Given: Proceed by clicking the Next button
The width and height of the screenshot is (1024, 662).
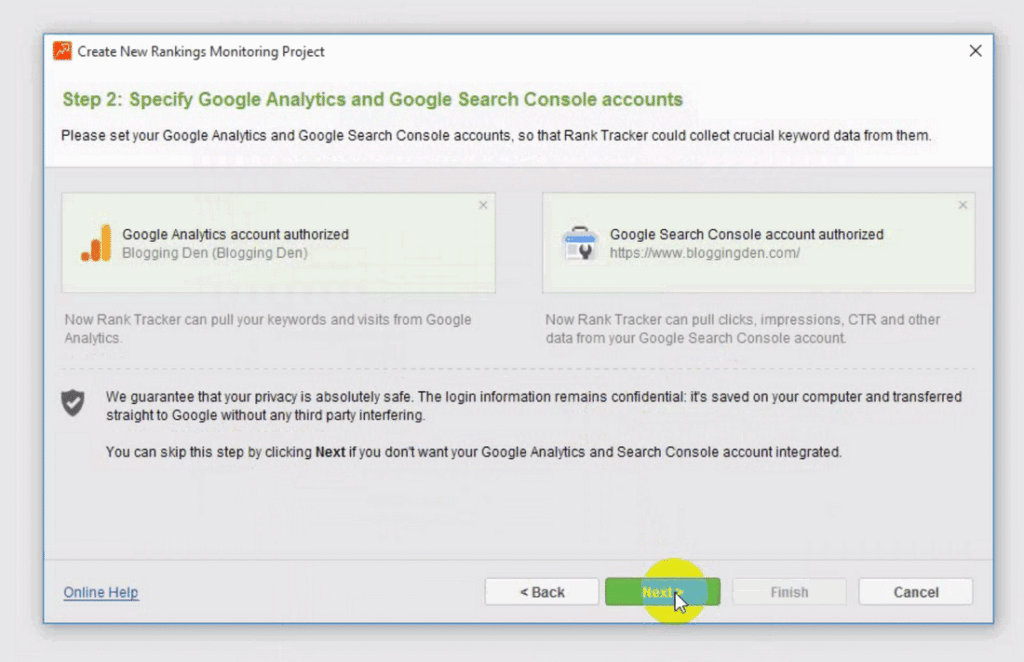Looking at the screenshot, I should tap(662, 591).
